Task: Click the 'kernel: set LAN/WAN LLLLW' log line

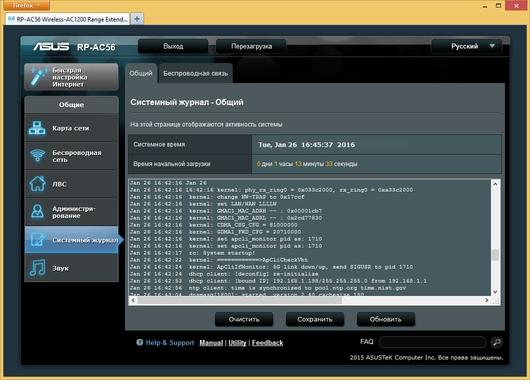Action: (x=203, y=204)
